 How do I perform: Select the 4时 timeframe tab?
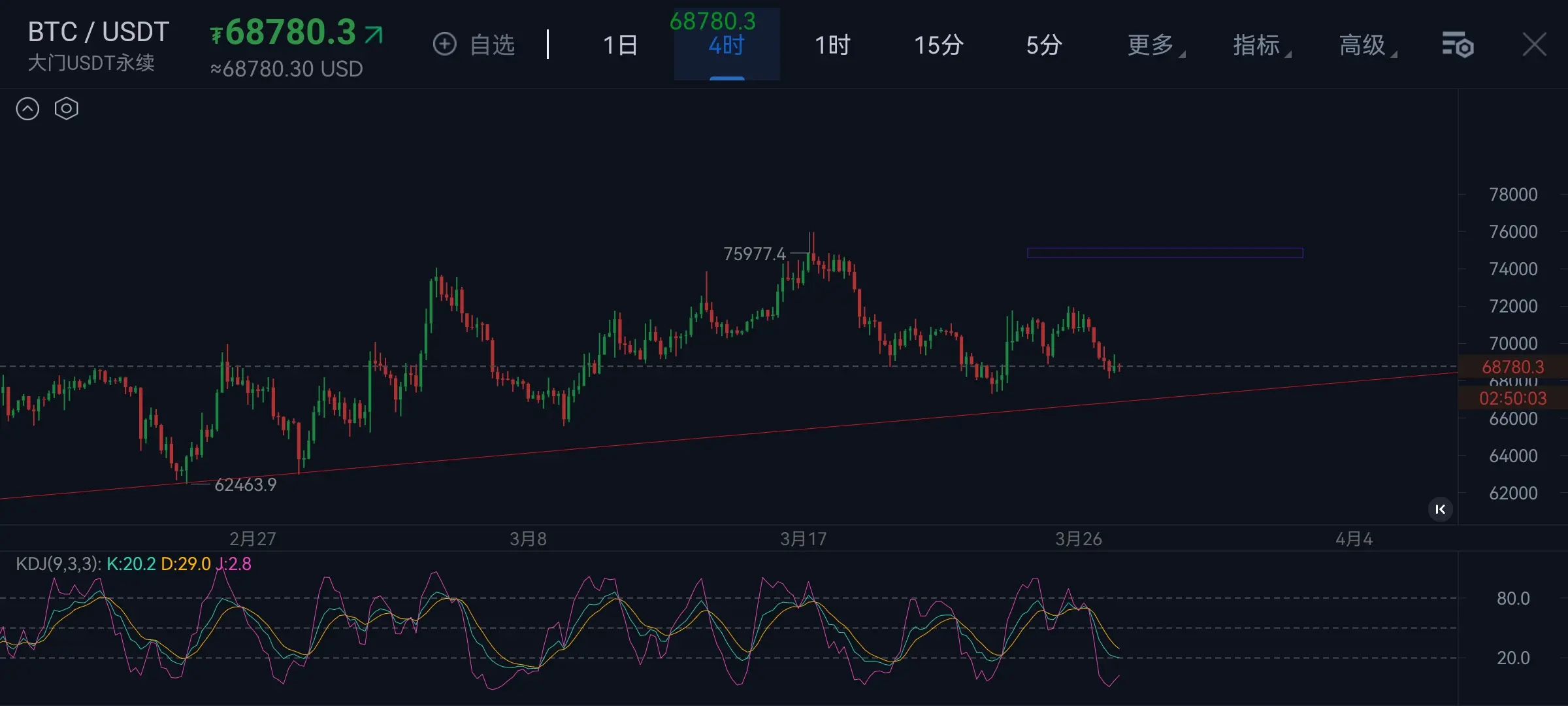tap(727, 45)
